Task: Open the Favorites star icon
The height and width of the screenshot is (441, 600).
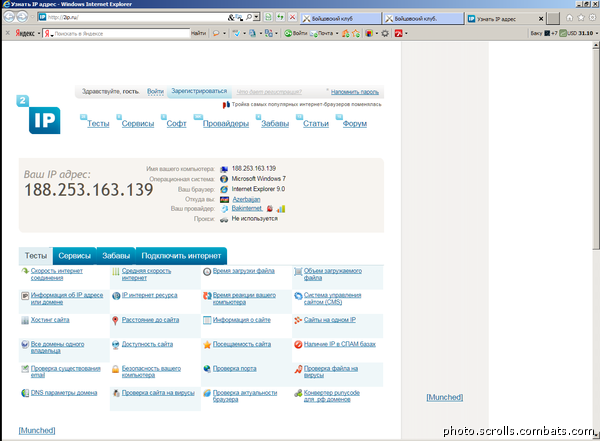Action: [x=581, y=18]
